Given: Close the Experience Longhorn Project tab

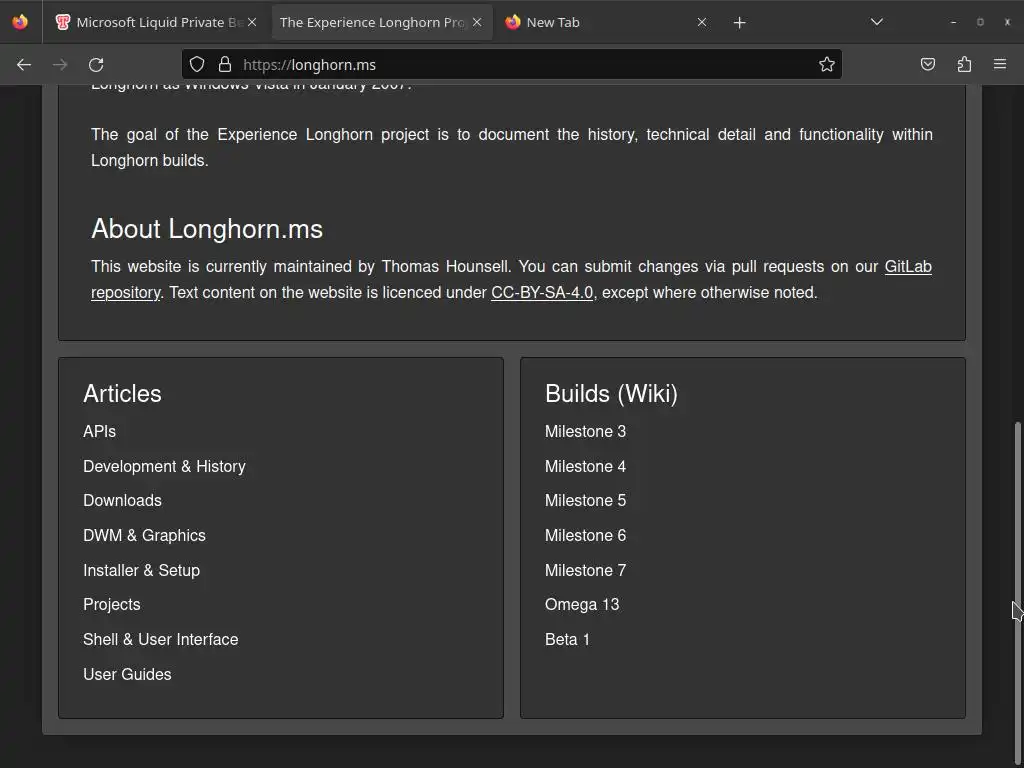Looking at the screenshot, I should point(477,22).
